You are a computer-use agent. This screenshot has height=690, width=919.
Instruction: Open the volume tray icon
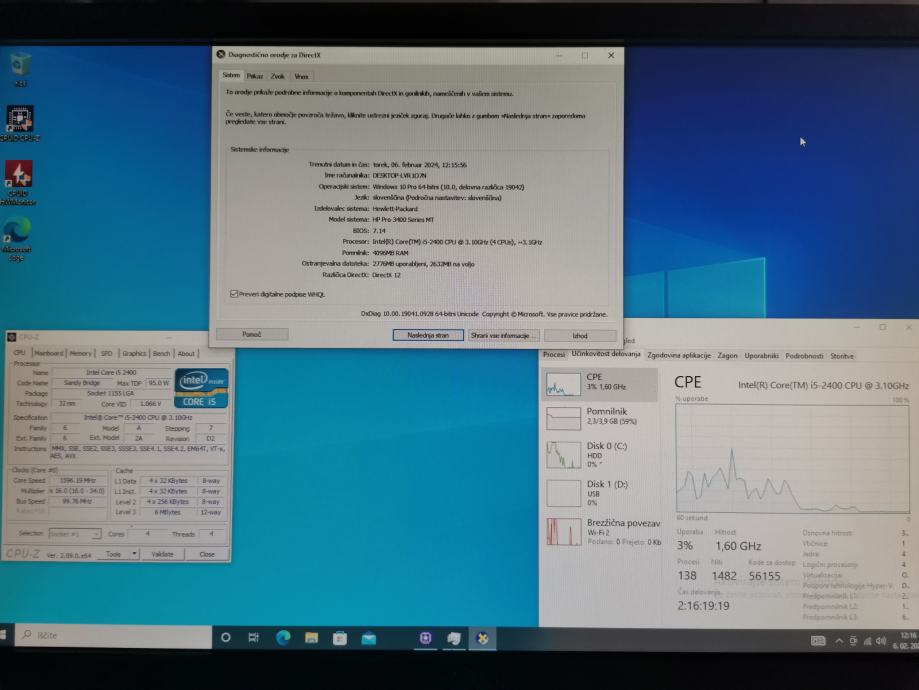[x=880, y=641]
